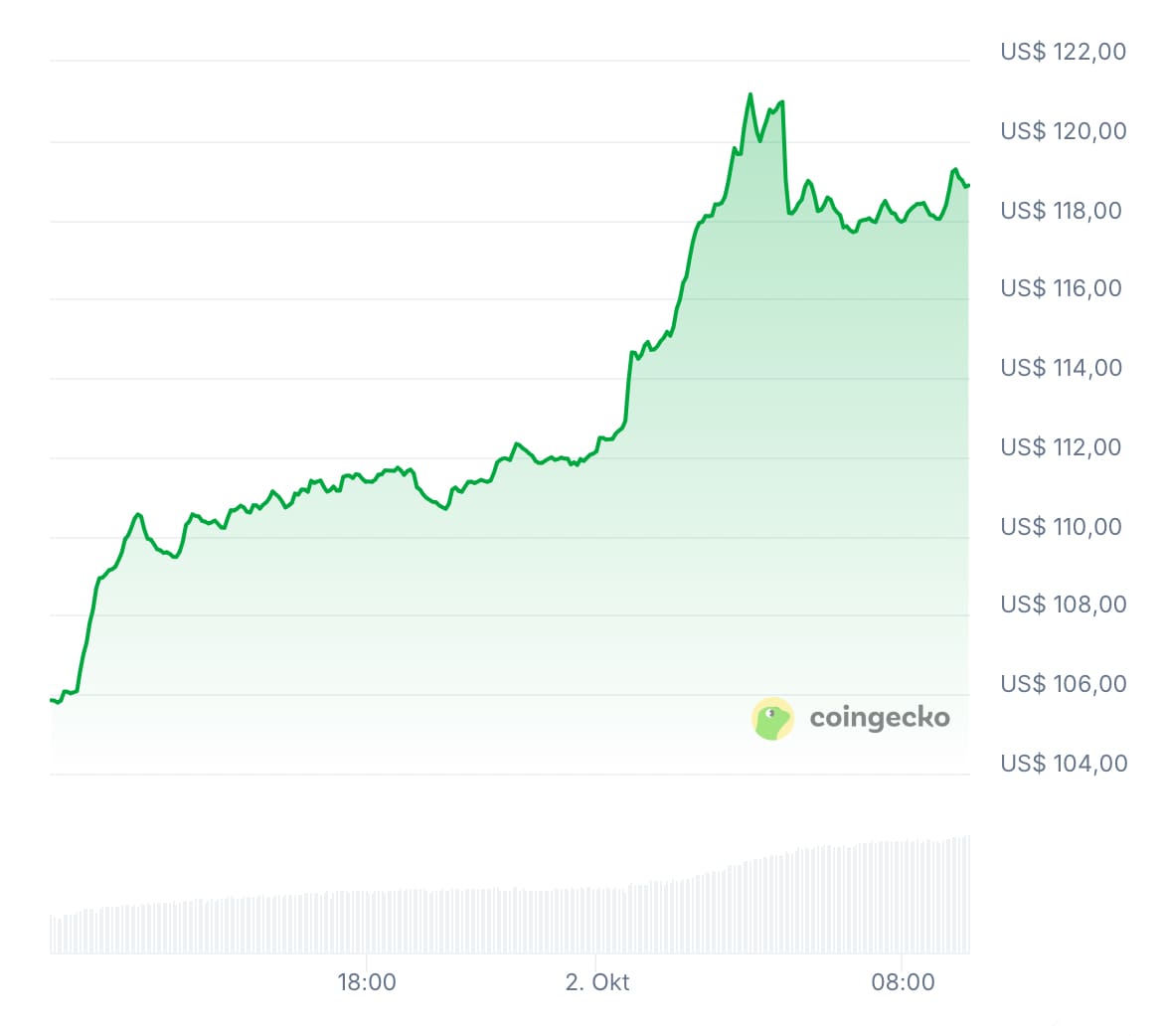Click the coingecko watermark text

pos(880,718)
